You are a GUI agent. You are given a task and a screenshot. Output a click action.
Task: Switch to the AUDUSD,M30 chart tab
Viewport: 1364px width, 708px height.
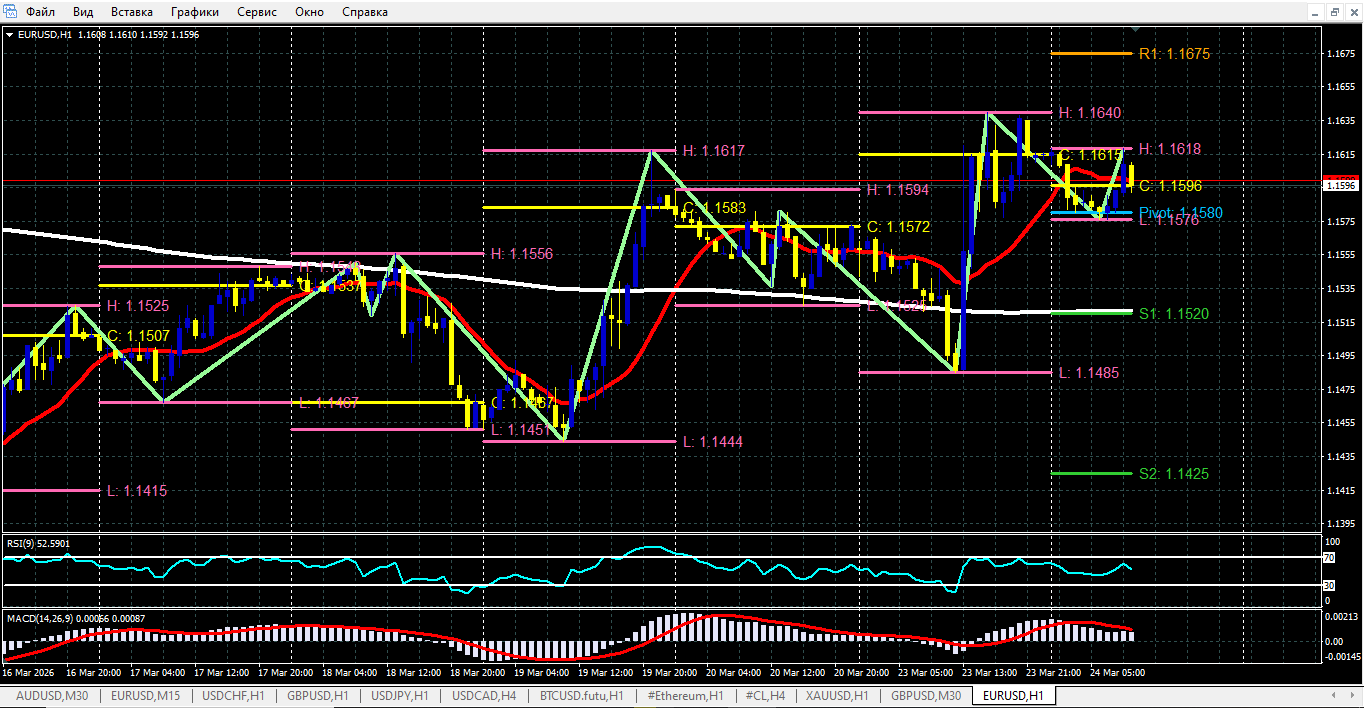pyautogui.click(x=52, y=695)
